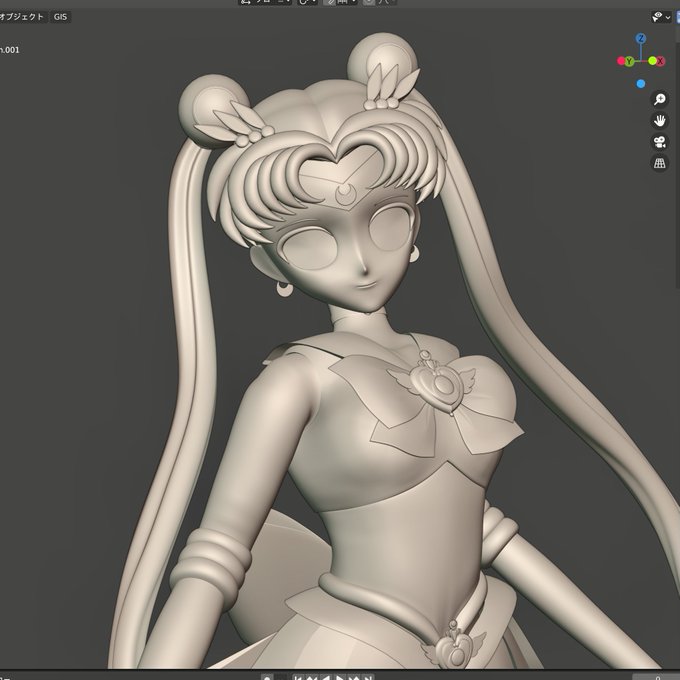The height and width of the screenshot is (680, 680).
Task: Snap view to the X axis on gizmo
Action: (x=660, y=61)
